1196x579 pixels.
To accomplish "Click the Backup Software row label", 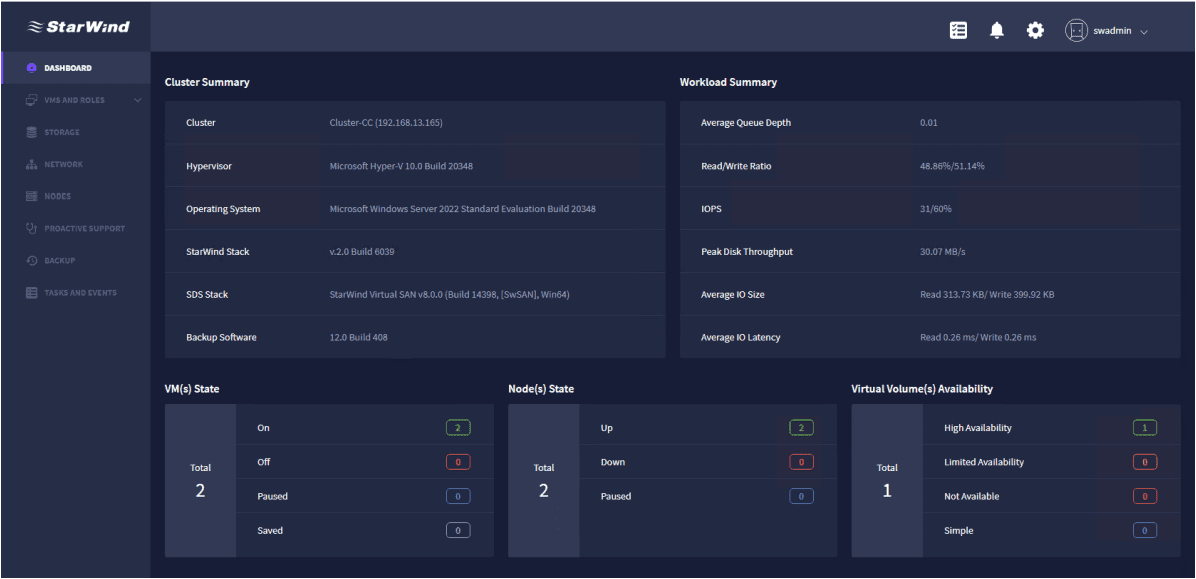I will 221,337.
